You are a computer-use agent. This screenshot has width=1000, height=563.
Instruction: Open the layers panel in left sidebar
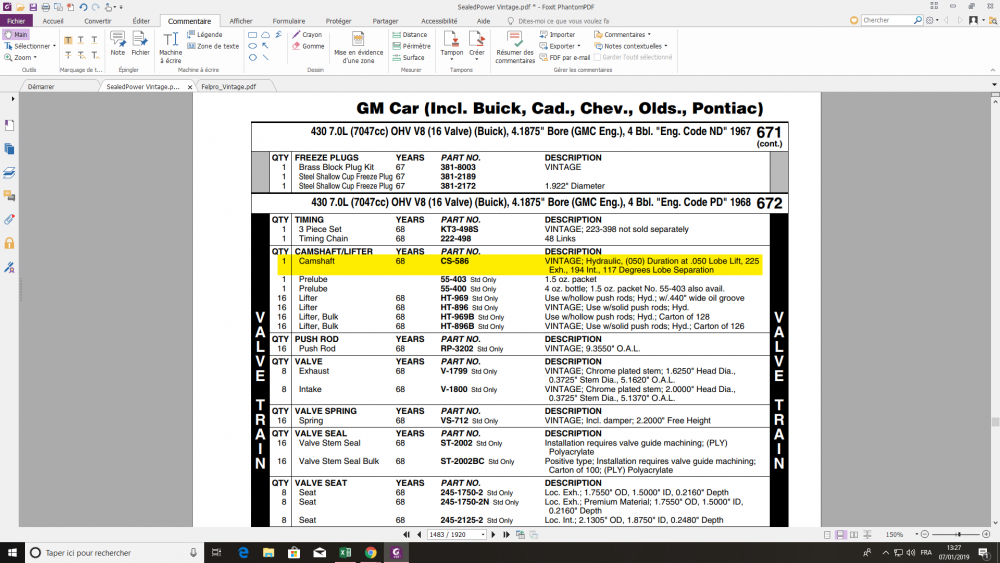(10, 172)
